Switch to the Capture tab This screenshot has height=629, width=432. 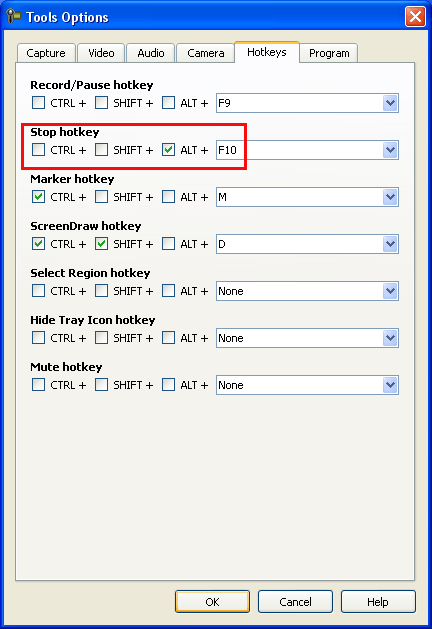coord(46,53)
